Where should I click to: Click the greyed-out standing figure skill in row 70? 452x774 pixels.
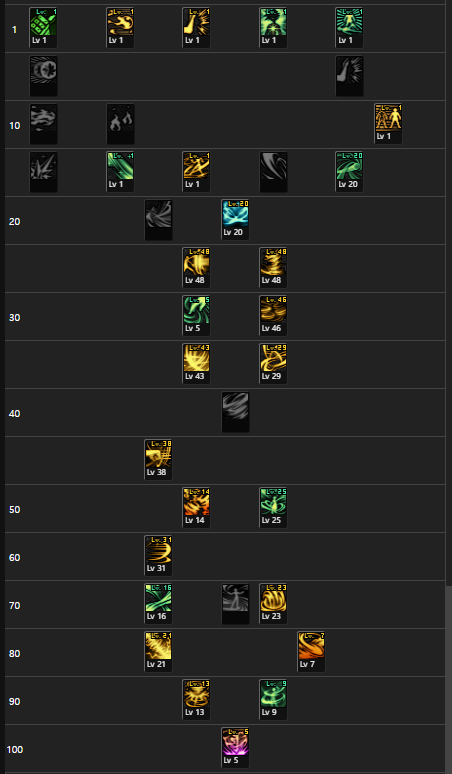coord(235,604)
